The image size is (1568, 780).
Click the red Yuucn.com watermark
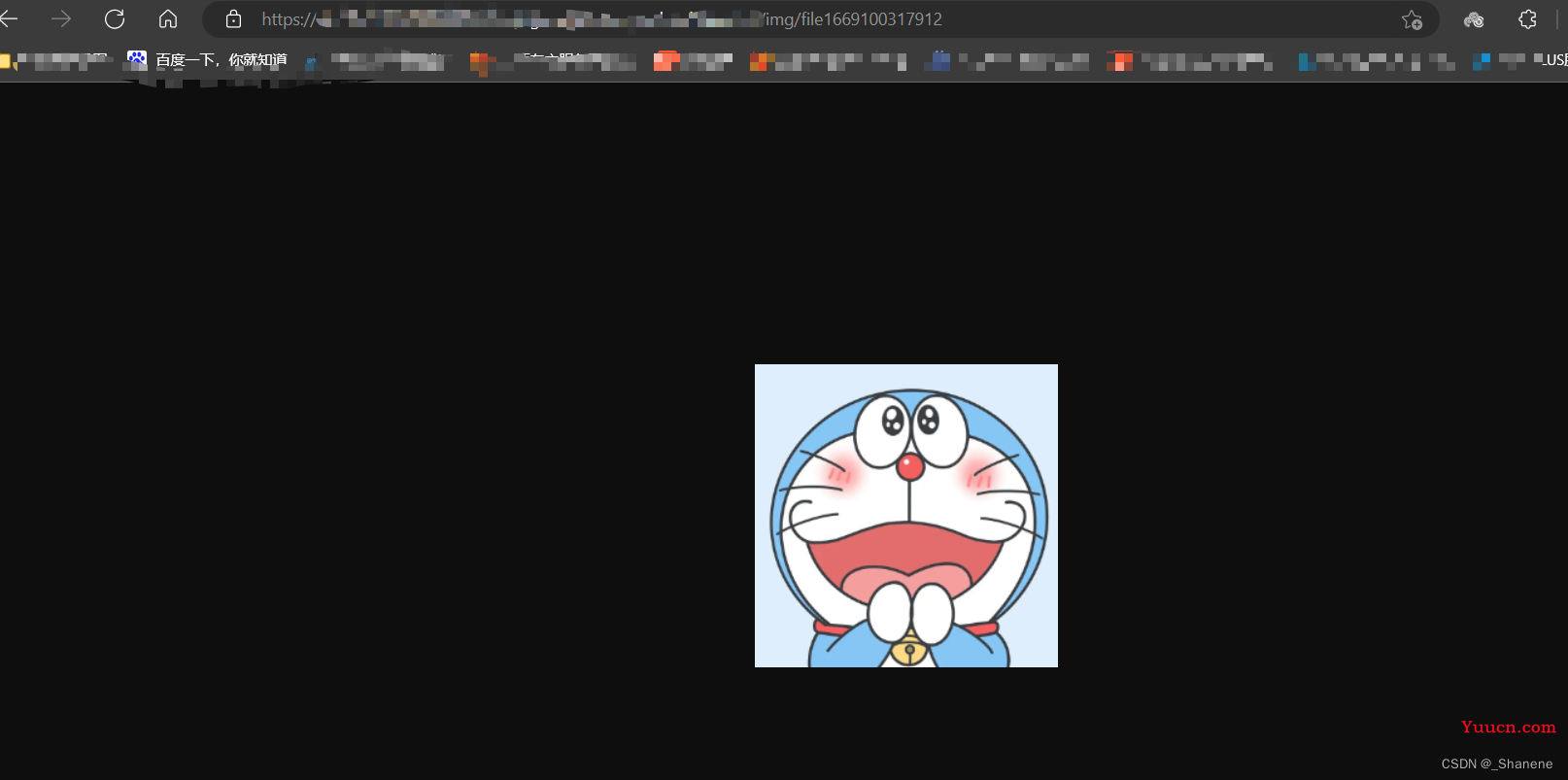[1509, 727]
